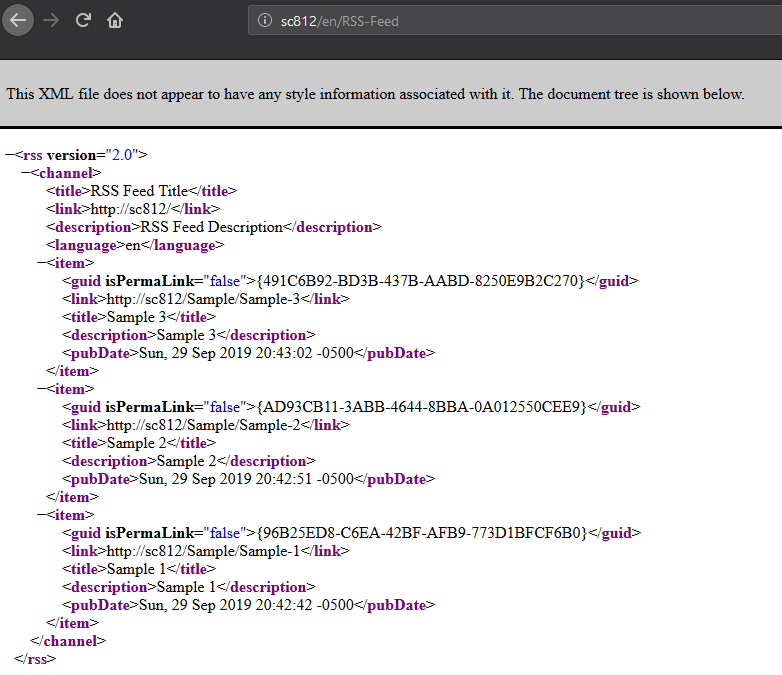Click the guid starting with 491C6B92

(419, 281)
